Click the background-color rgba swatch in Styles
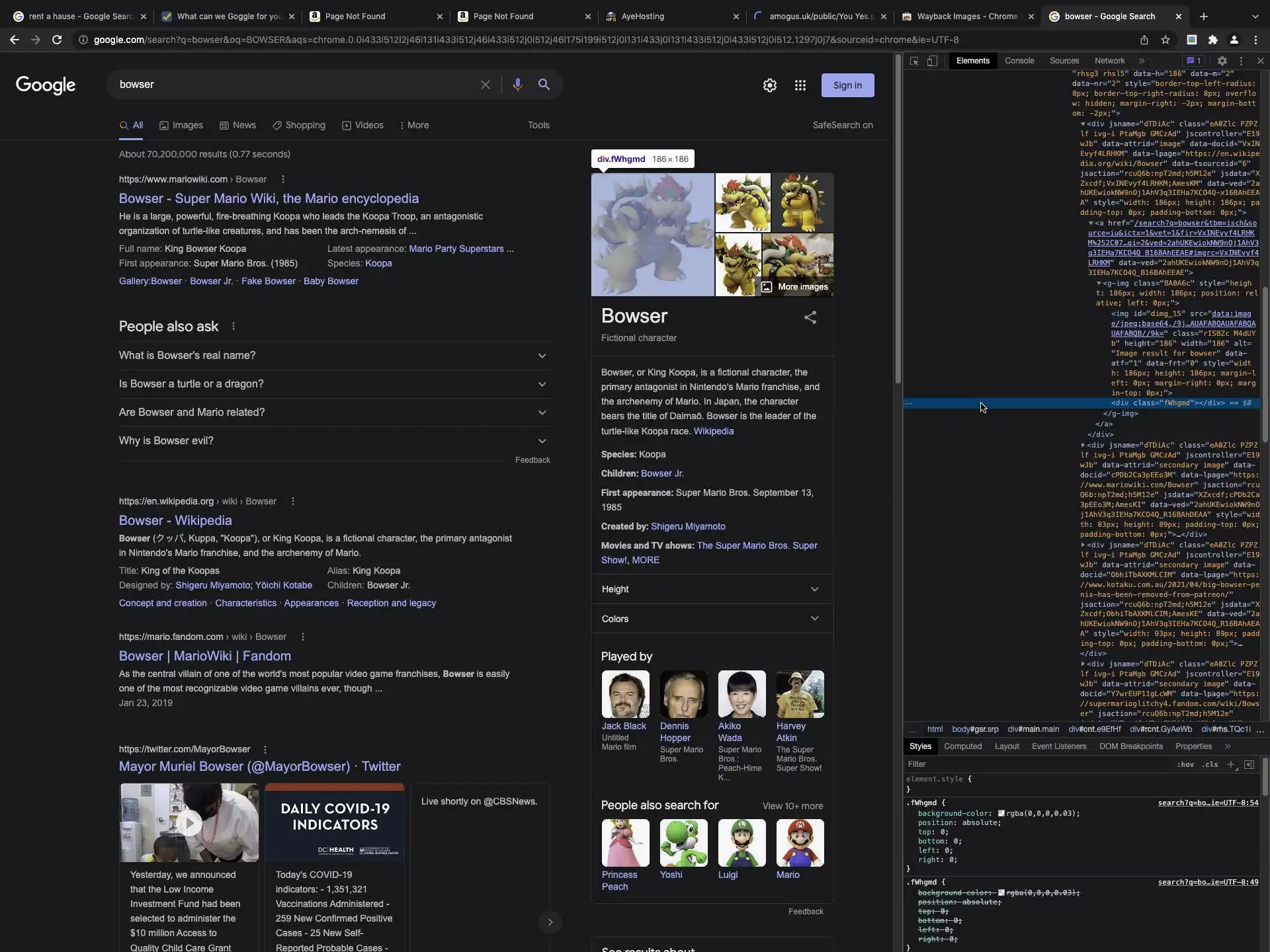 pyautogui.click(x=1001, y=814)
